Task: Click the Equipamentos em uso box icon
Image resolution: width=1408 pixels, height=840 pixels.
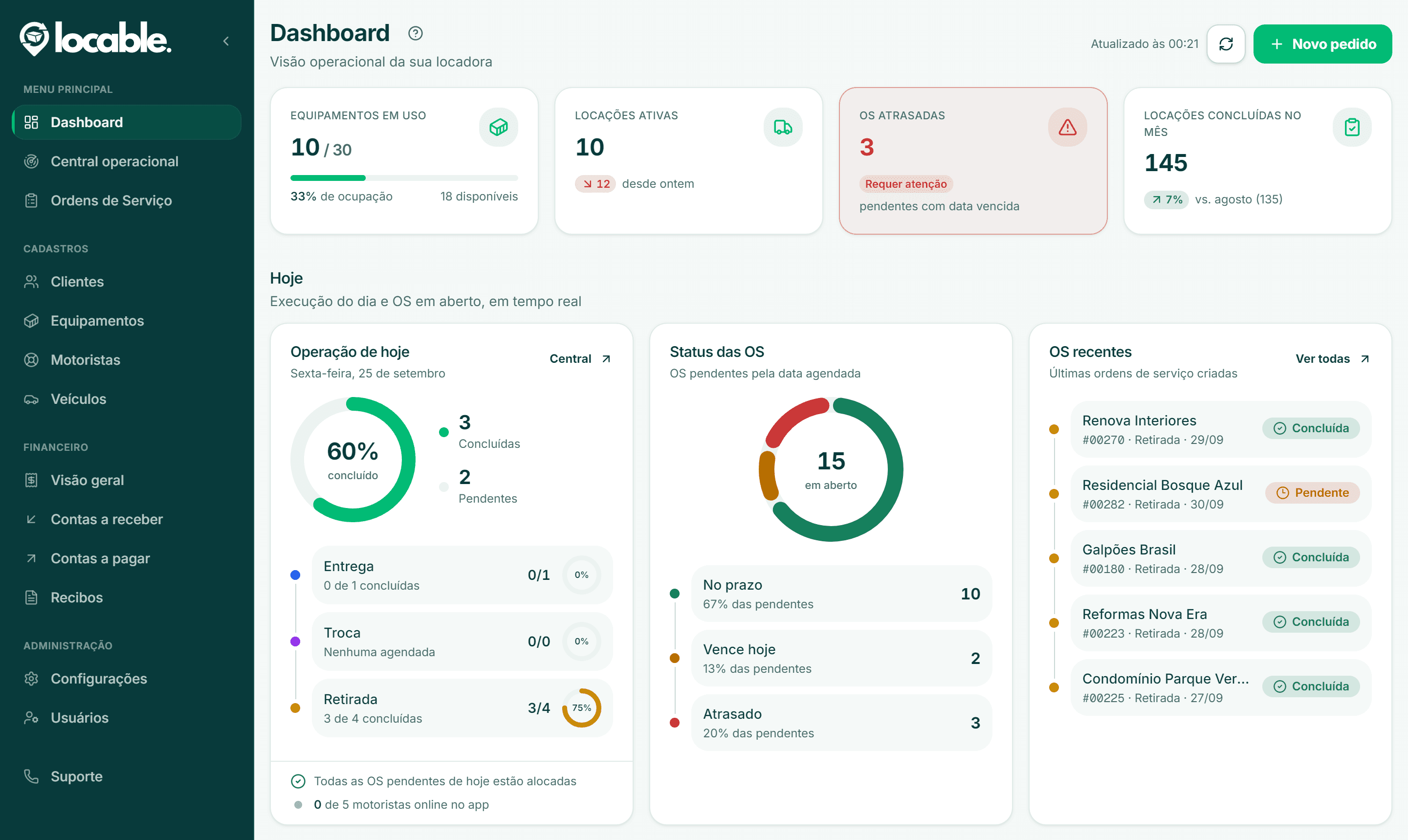Action: 499,127
